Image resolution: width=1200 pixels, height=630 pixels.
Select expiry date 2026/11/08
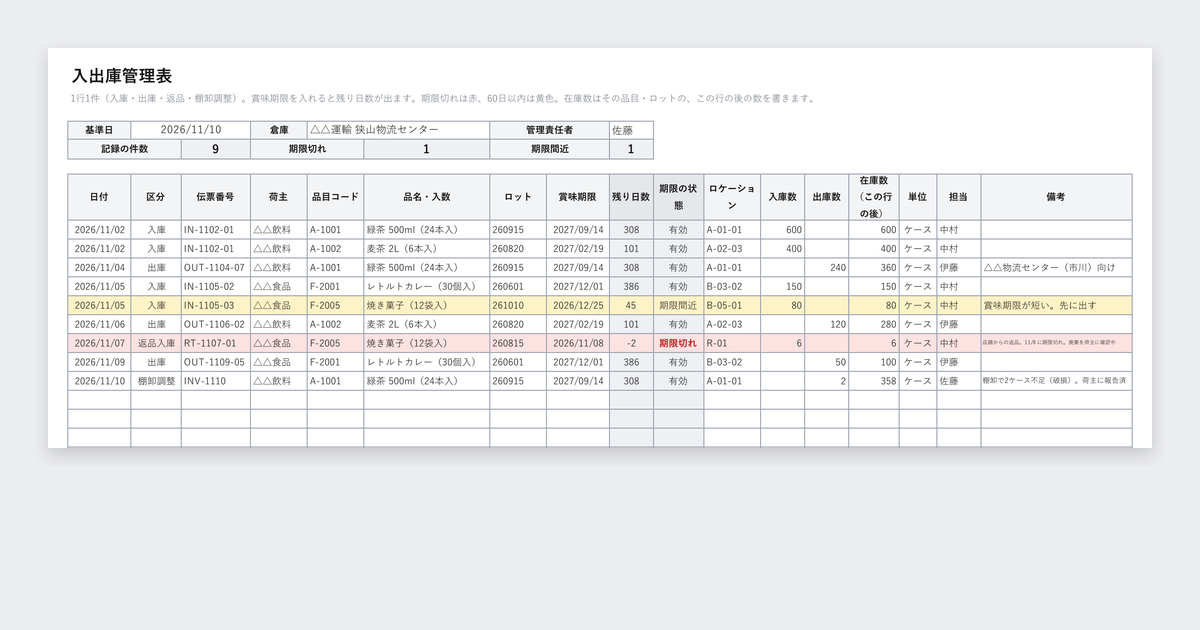tap(578, 344)
